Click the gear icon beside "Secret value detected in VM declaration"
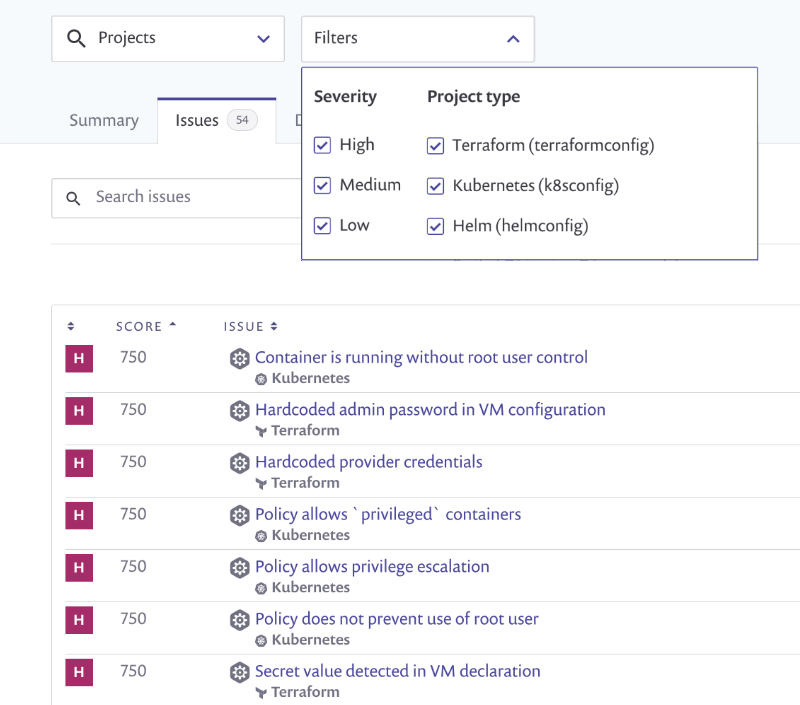The image size is (800, 705). (239, 671)
